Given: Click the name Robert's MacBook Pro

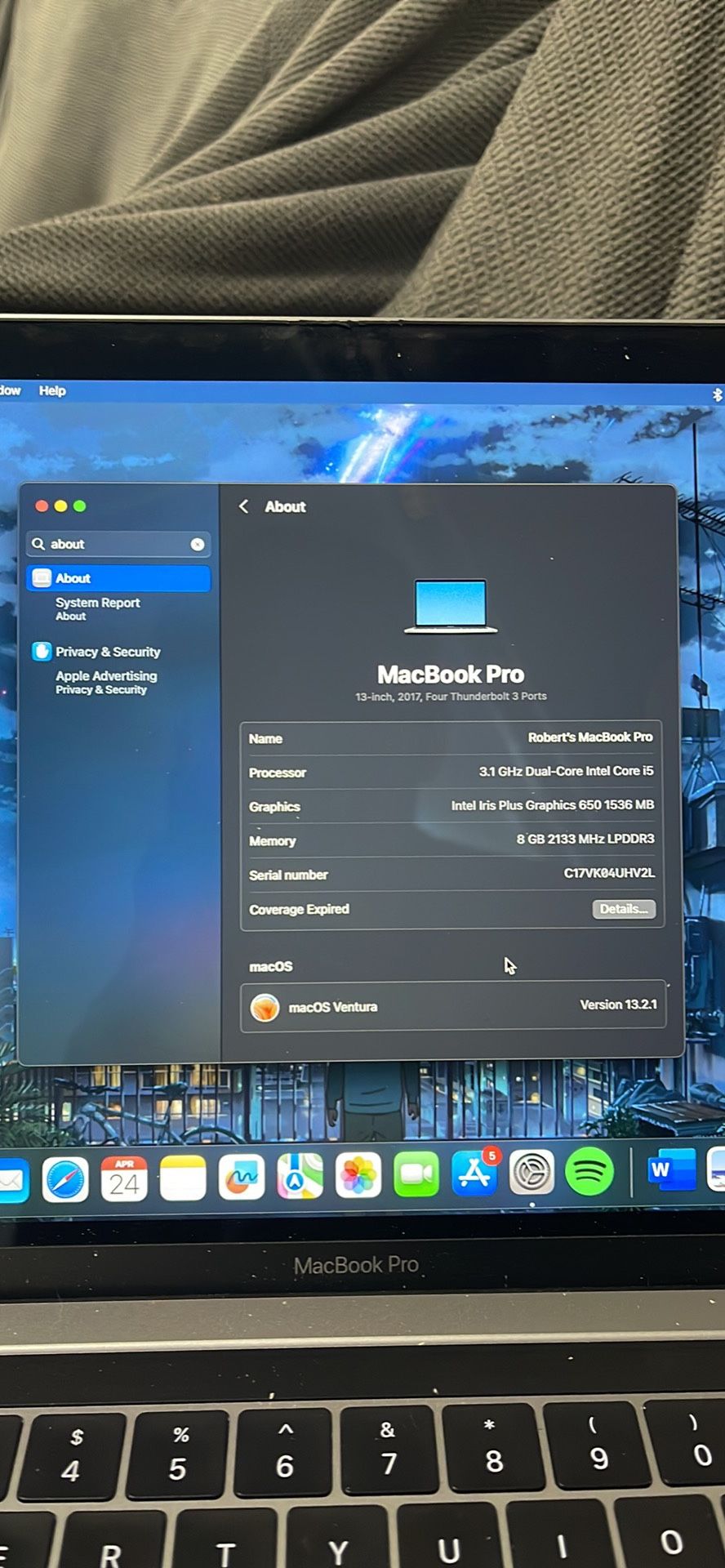Looking at the screenshot, I should click(590, 737).
